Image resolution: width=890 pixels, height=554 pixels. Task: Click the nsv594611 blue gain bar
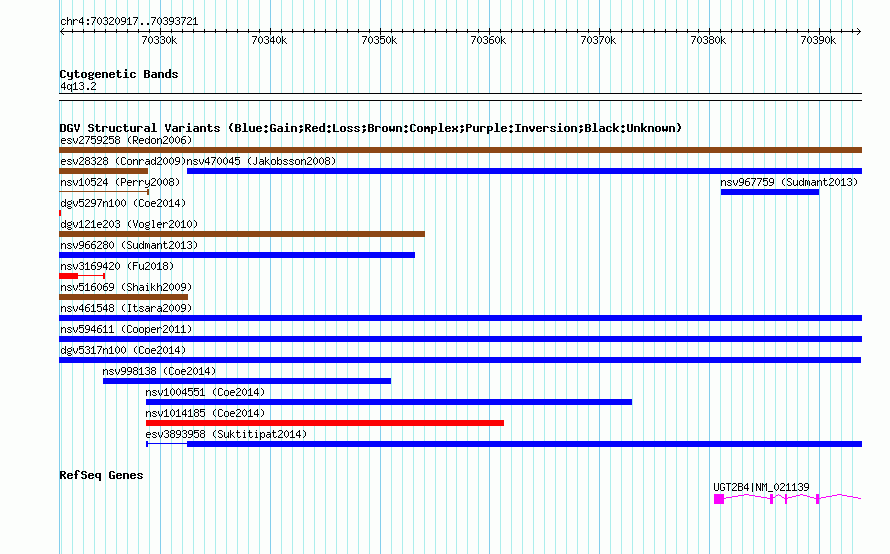[x=460, y=339]
